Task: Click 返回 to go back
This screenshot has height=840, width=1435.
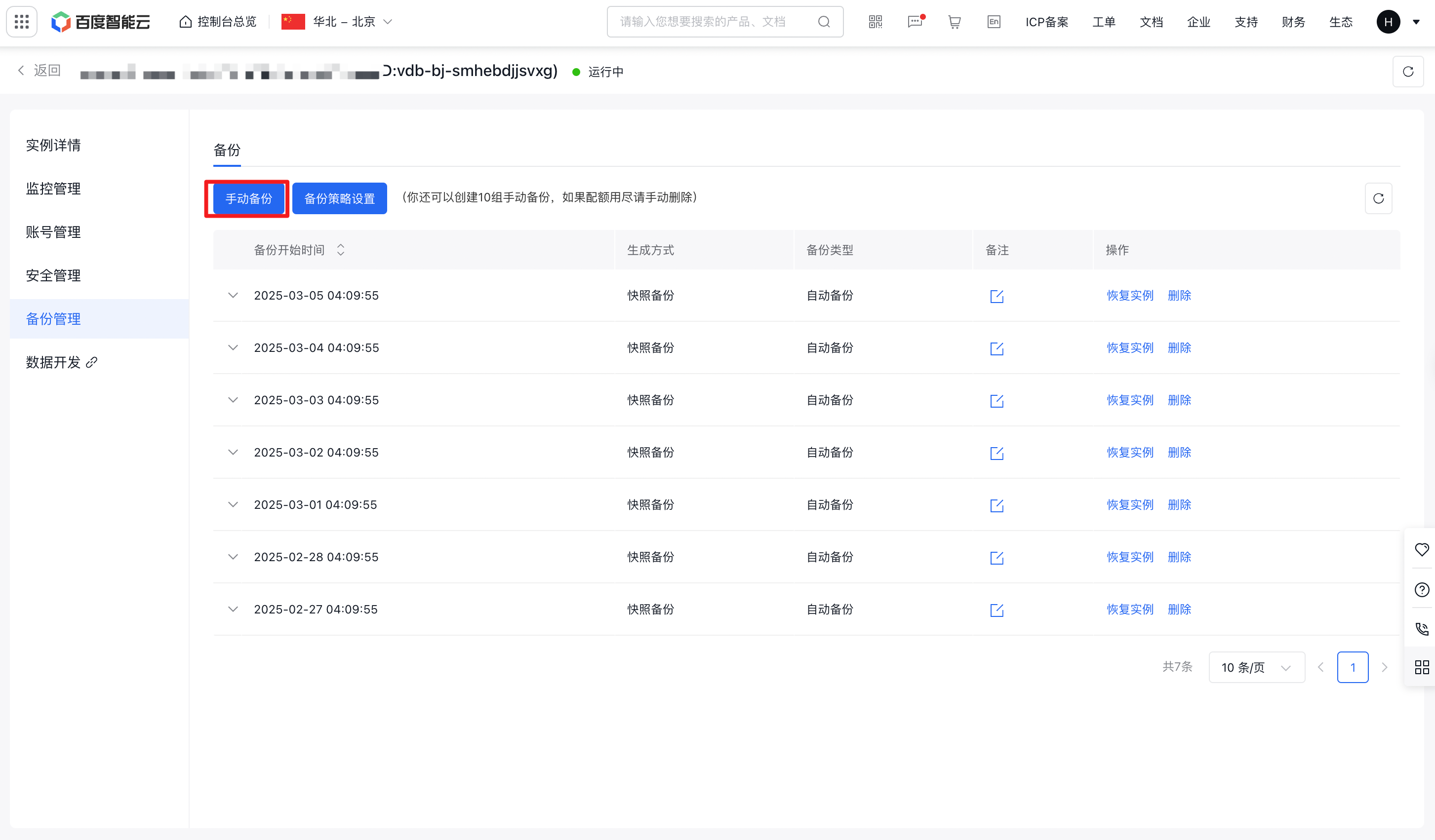Action: [40, 71]
